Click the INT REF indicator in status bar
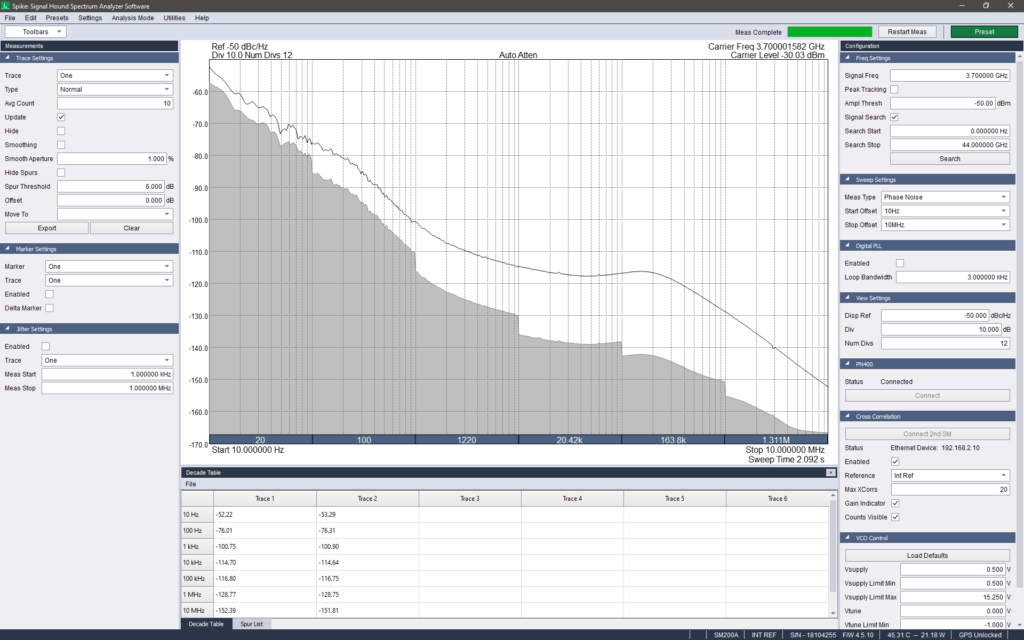The image size is (1024, 640). [x=762, y=632]
